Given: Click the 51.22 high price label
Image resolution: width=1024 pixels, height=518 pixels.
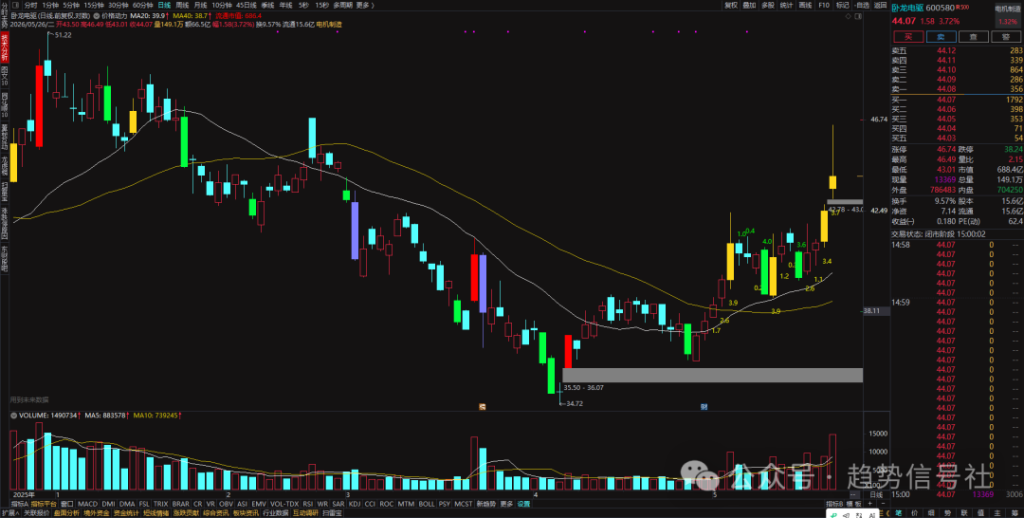Looking at the screenshot, I should (x=63, y=35).
